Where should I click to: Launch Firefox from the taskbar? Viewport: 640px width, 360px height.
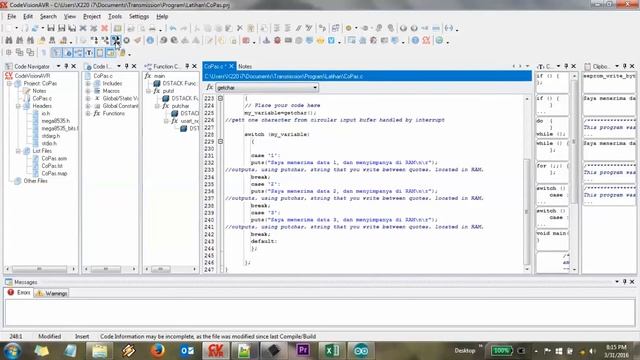157,351
